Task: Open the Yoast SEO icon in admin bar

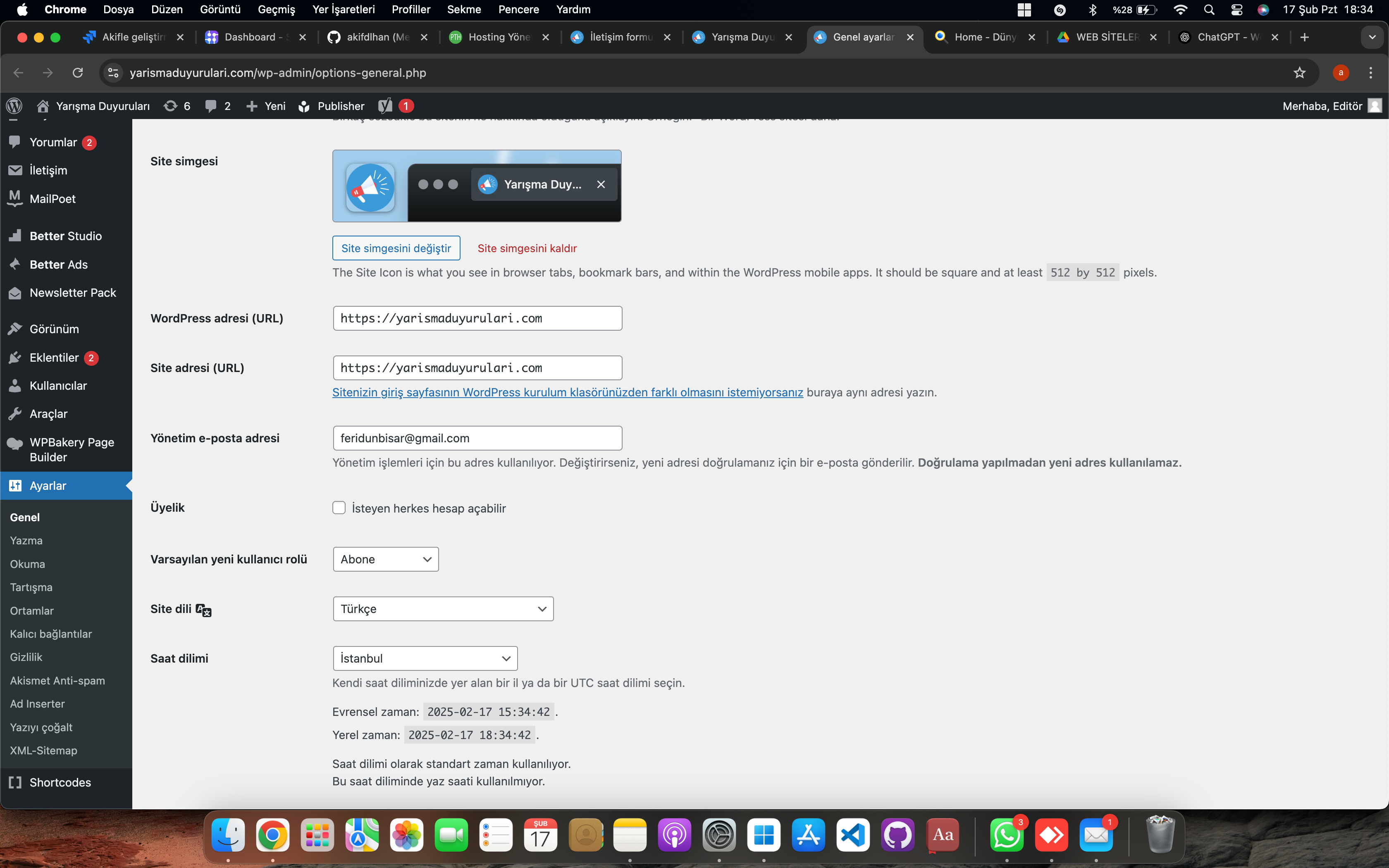Action: point(385,106)
